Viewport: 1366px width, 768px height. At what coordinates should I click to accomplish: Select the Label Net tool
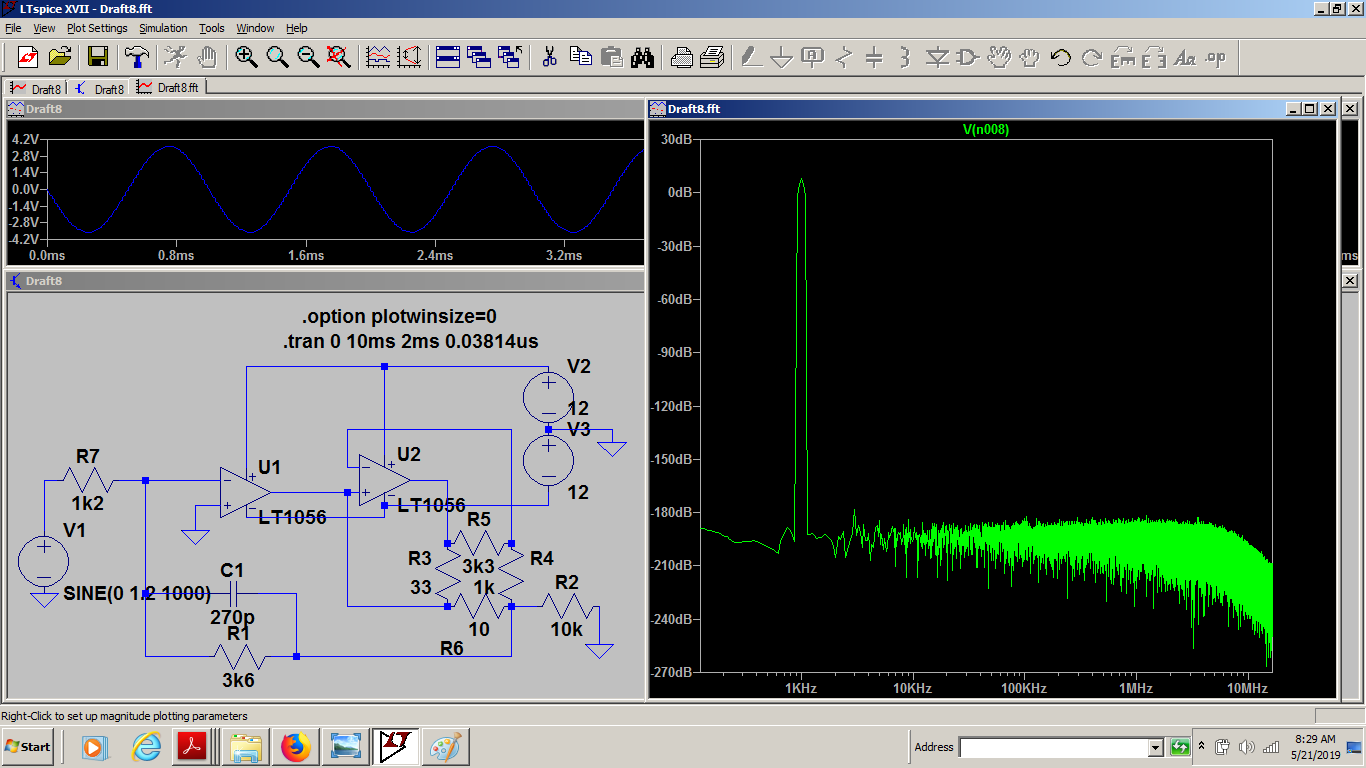[813, 56]
